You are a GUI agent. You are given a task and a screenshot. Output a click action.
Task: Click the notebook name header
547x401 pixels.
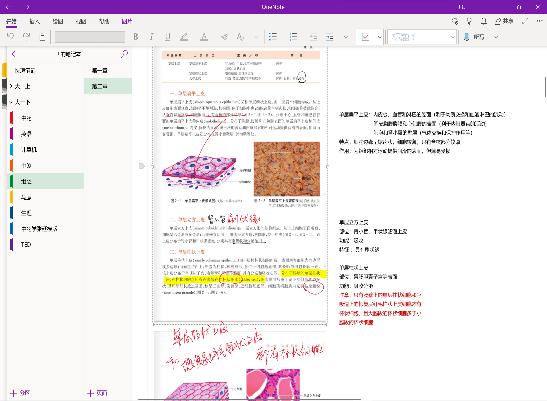point(69,54)
